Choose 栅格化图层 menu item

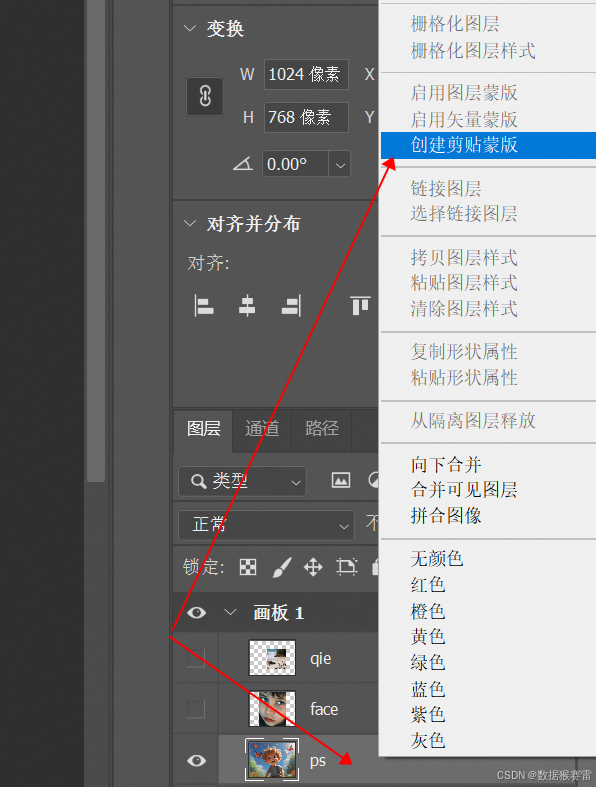[x=455, y=24]
